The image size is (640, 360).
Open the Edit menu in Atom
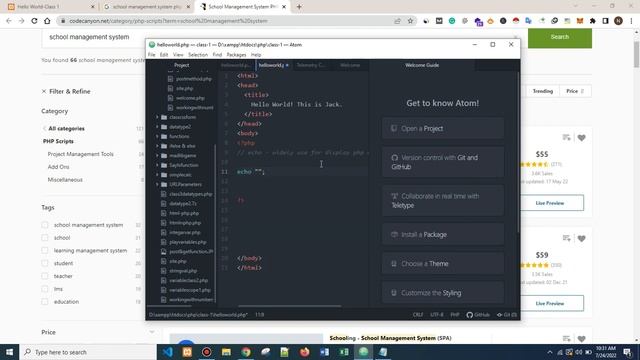pos(164,55)
